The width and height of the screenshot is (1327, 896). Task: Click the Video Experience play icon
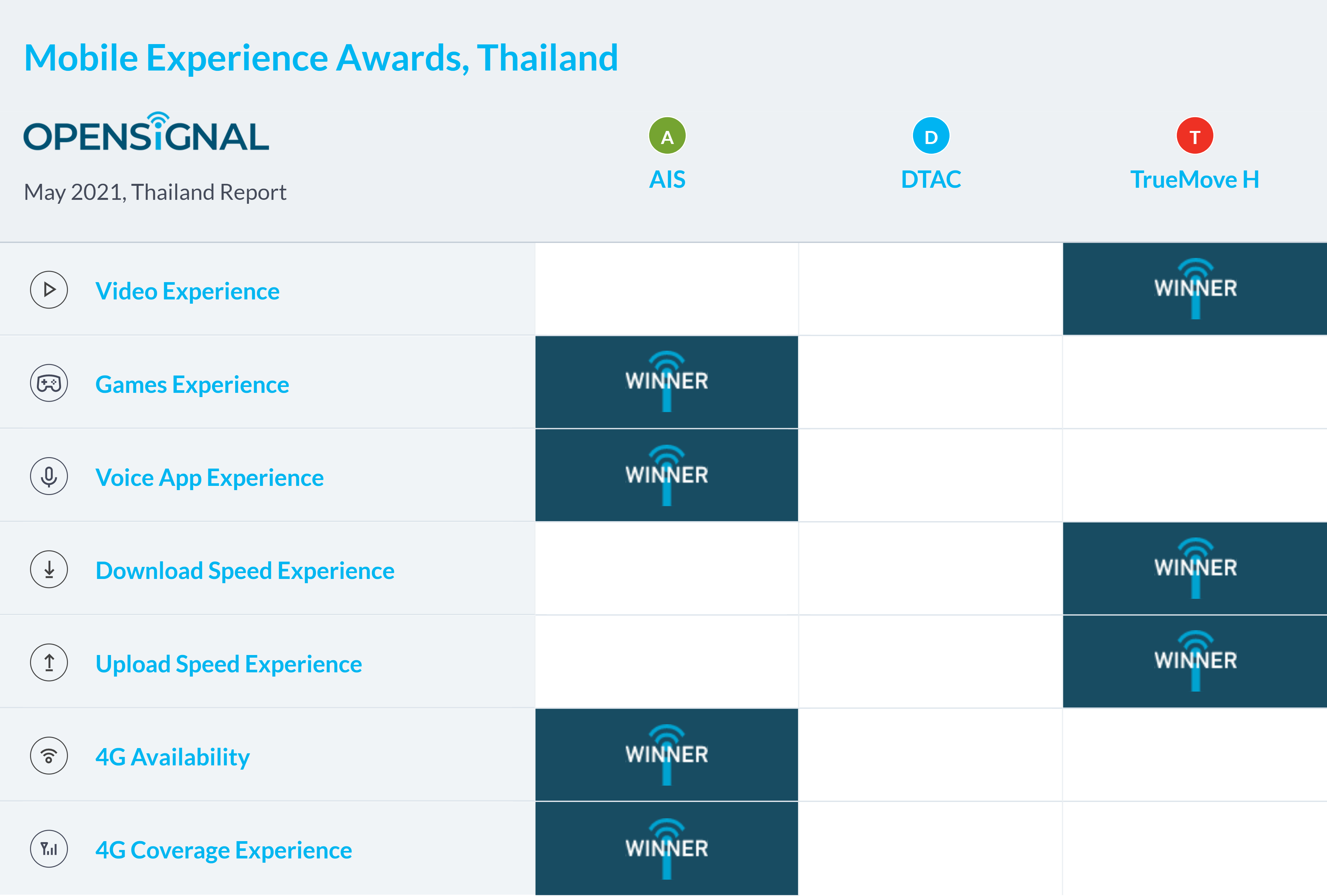[49, 290]
